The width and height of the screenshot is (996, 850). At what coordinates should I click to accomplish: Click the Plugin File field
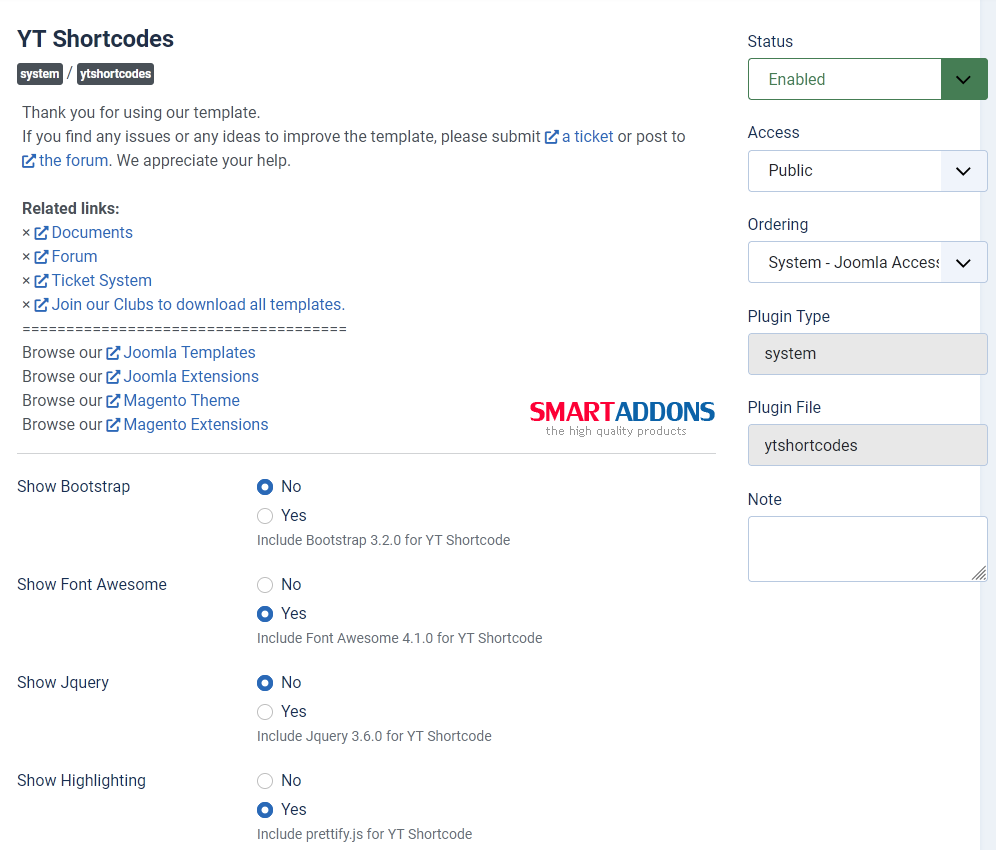tap(867, 445)
